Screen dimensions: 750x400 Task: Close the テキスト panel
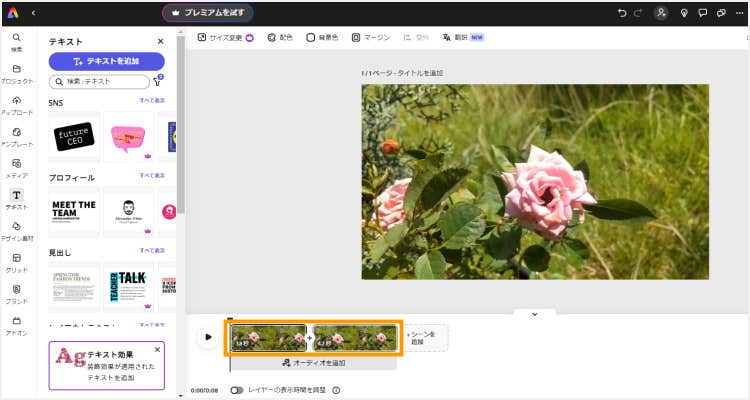click(161, 42)
